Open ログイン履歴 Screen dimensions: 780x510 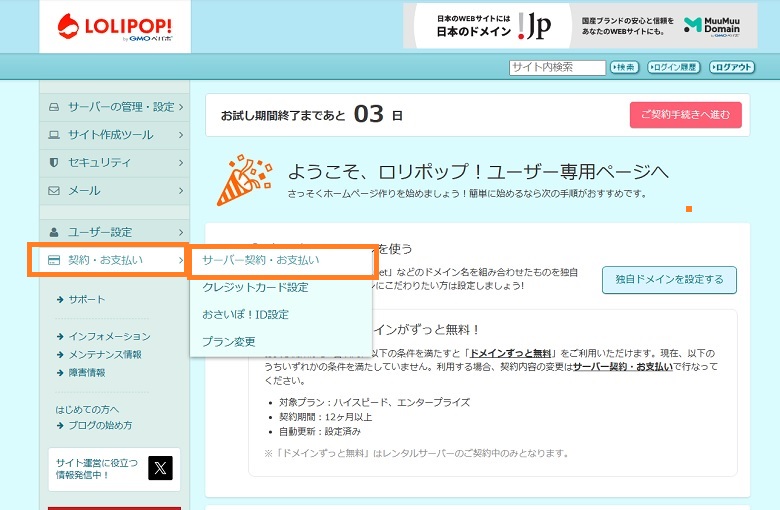674,67
